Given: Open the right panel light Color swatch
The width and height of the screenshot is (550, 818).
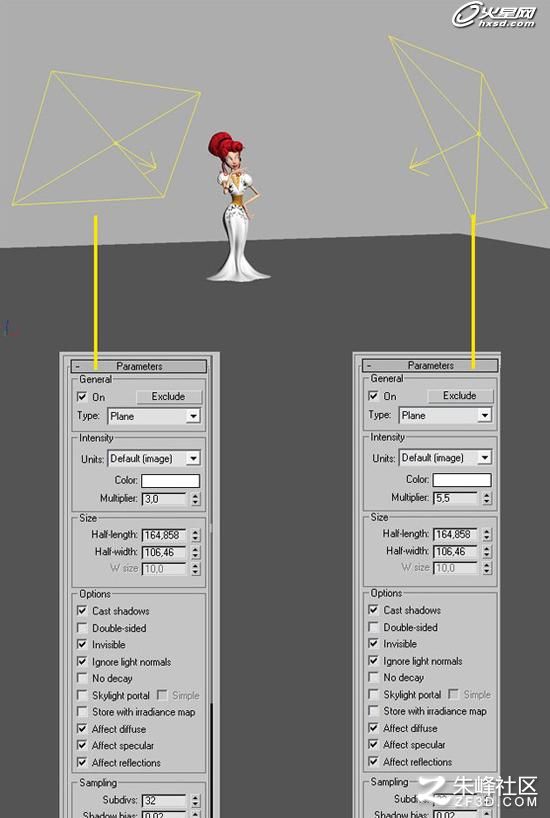Looking at the screenshot, I should tap(462, 479).
